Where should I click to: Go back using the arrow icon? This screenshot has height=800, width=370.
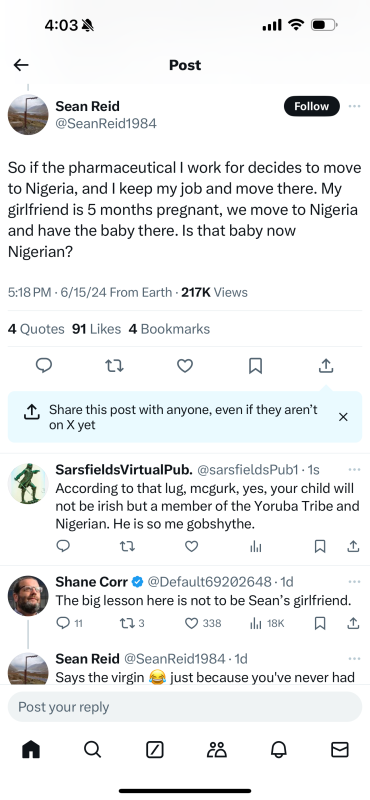pyautogui.click(x=21, y=65)
